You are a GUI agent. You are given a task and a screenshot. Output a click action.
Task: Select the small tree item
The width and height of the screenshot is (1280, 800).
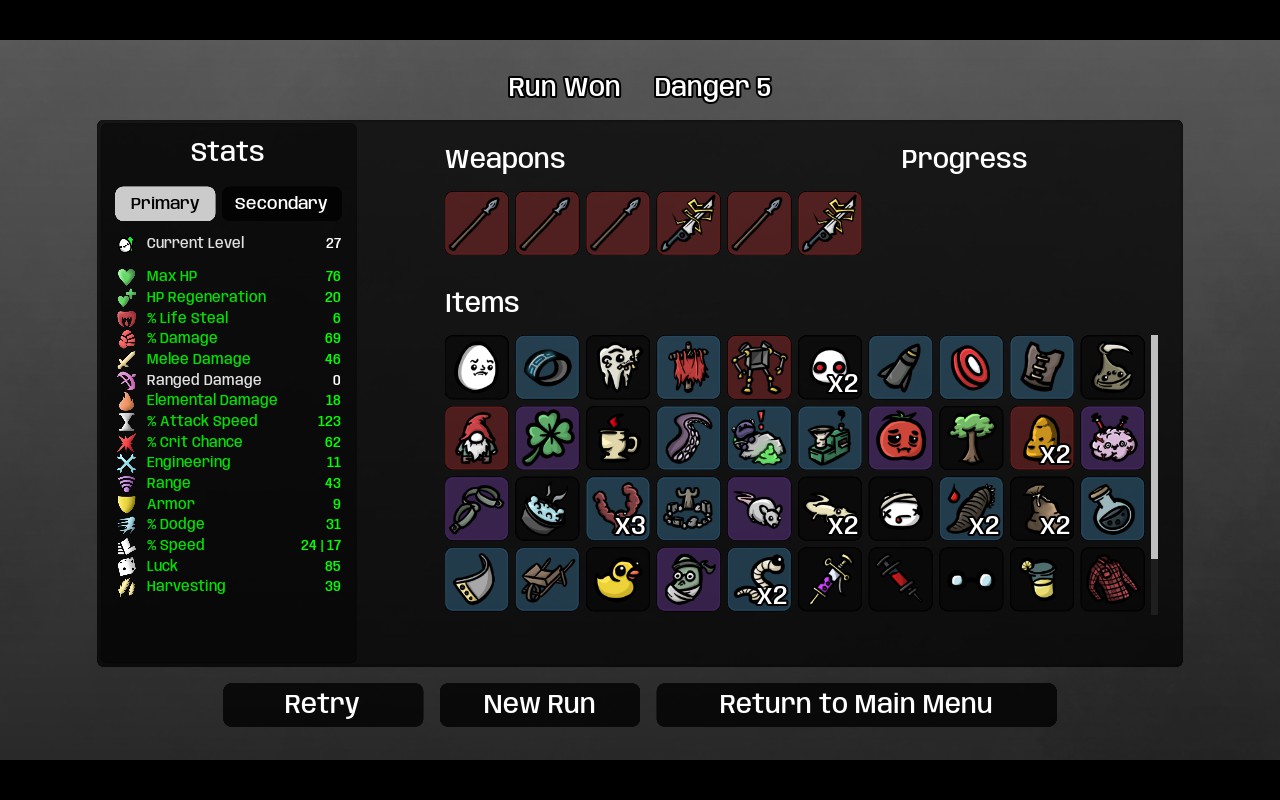click(x=971, y=438)
